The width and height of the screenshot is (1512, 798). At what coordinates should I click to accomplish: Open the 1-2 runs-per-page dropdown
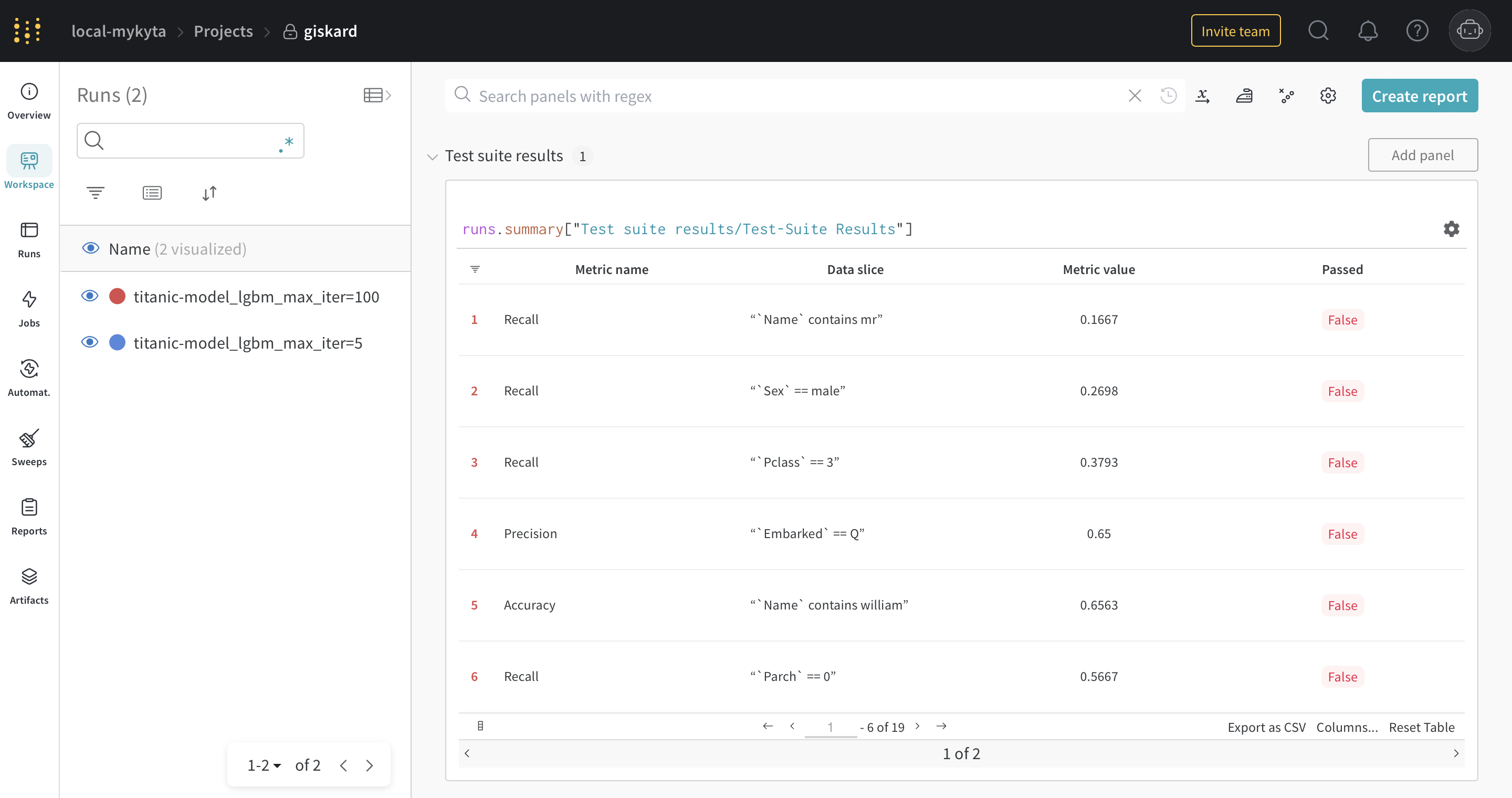[x=264, y=765]
